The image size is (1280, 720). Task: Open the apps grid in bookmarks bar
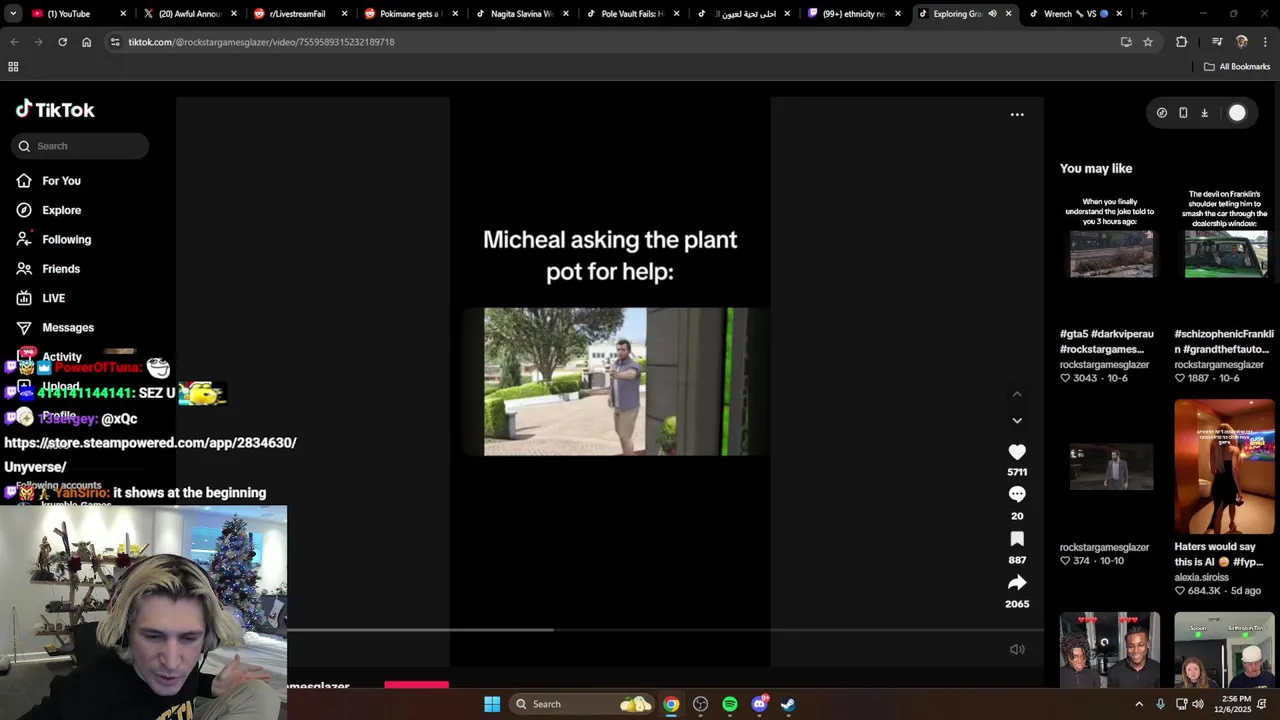click(x=13, y=67)
